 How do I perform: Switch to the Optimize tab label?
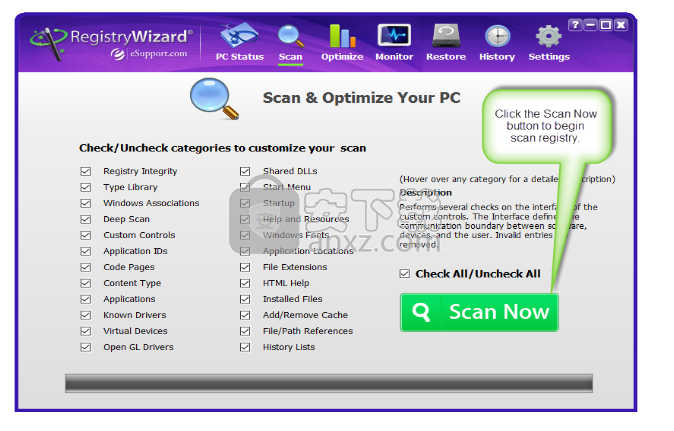point(342,57)
